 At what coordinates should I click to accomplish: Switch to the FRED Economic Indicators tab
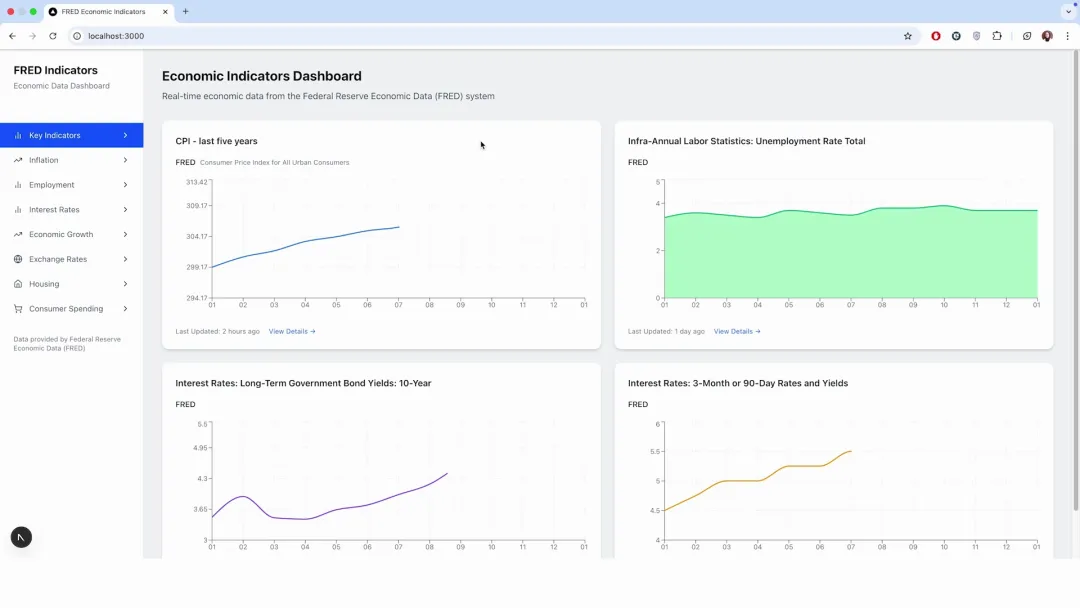coord(103,12)
